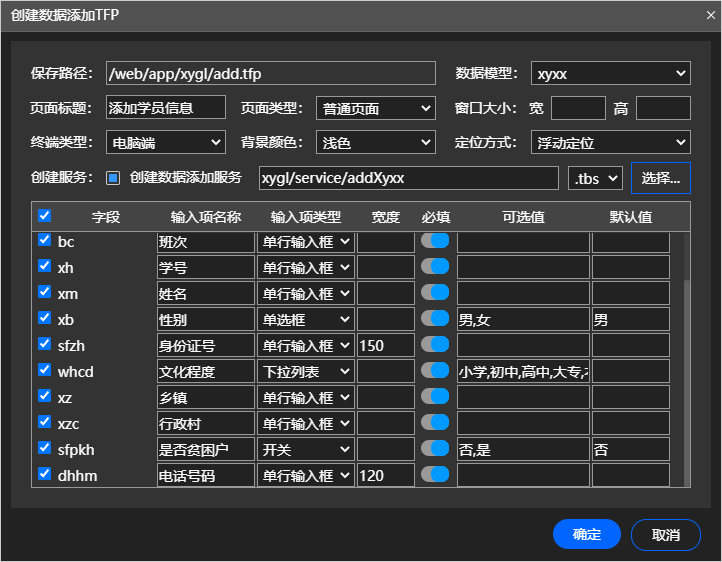The width and height of the screenshot is (722, 562).
Task: Toggle the required switch for xb row
Action: [435, 318]
